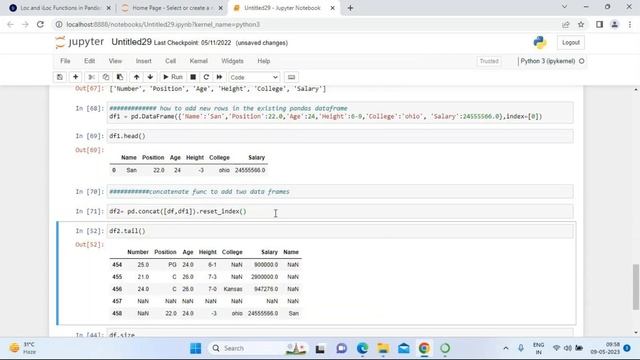
Task: Move selected cell up arrow
Action: 136,77
